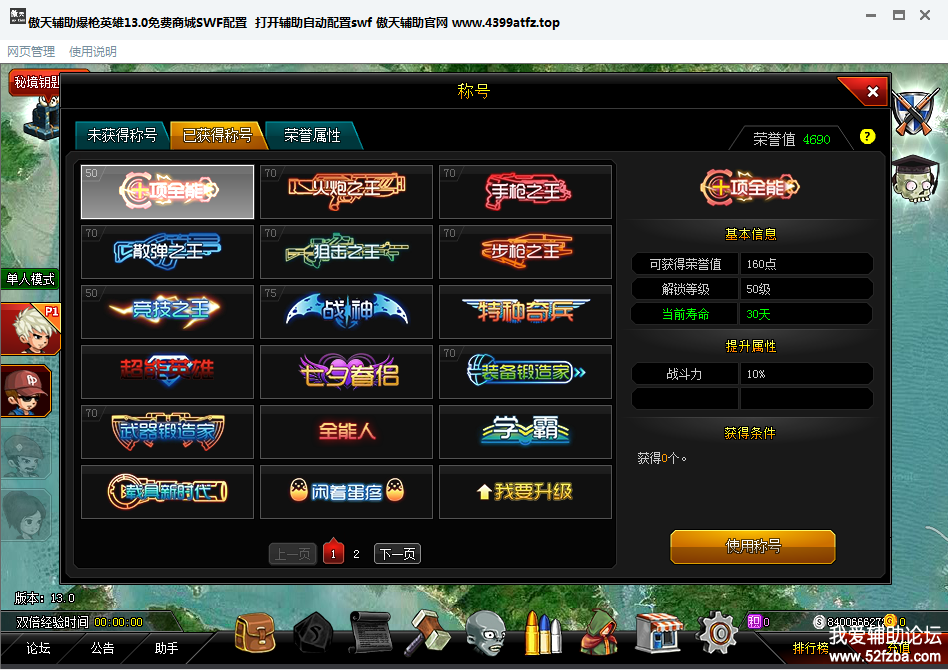Open the 荣誉属性 tab

click(x=313, y=135)
